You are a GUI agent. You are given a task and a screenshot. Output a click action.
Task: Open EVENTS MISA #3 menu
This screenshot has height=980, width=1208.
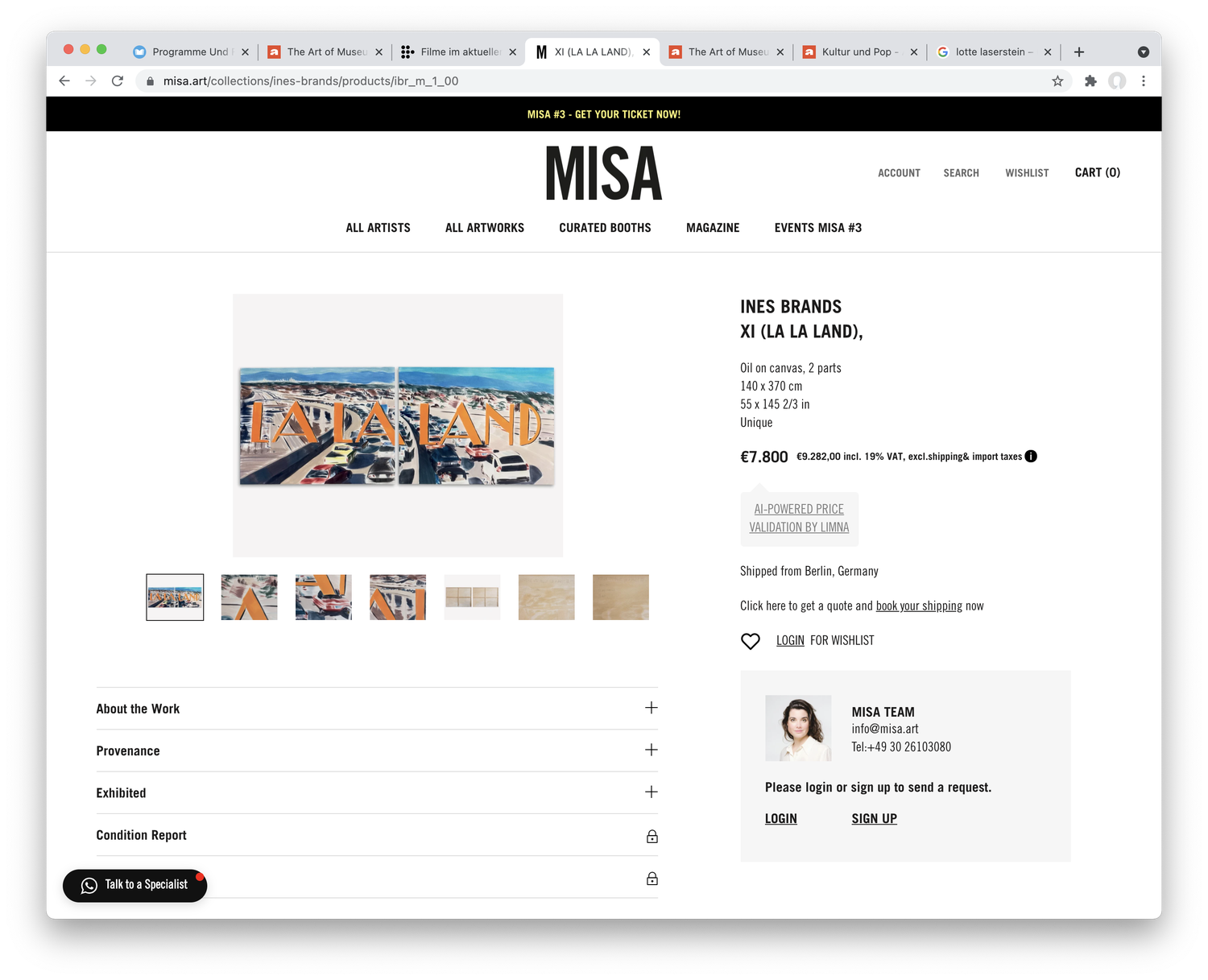coord(818,228)
